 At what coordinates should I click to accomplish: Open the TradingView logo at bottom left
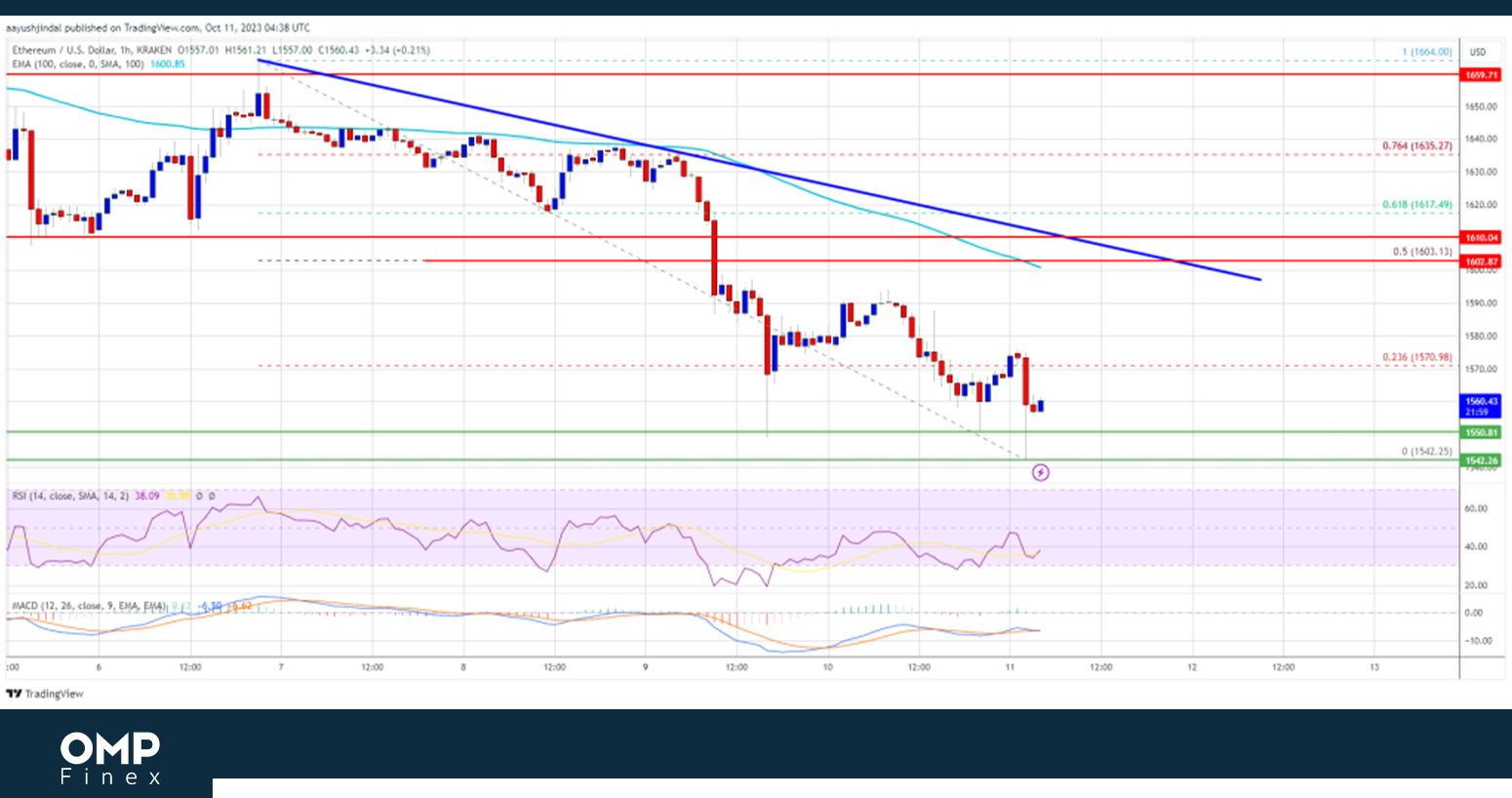45,694
